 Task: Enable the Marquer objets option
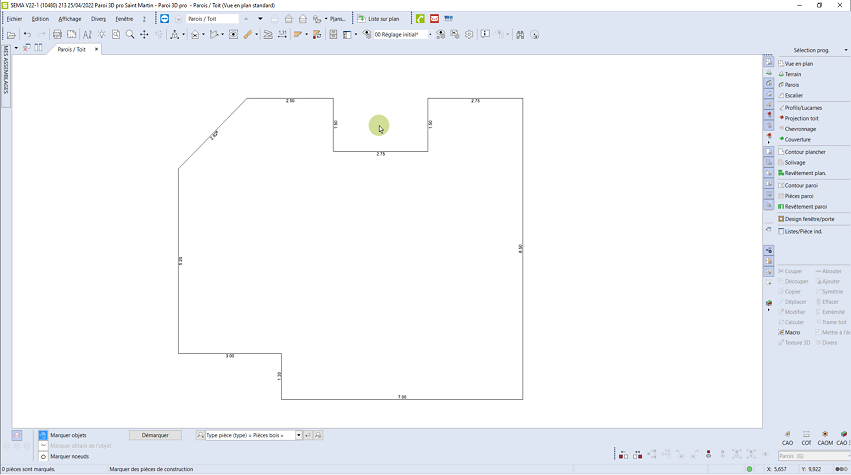click(x=43, y=436)
